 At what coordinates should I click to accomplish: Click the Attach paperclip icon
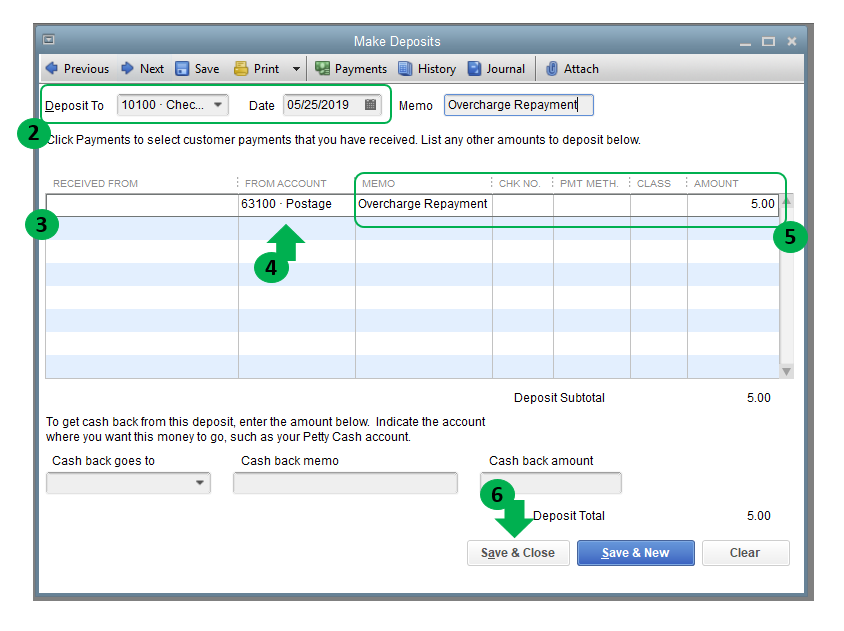551,69
